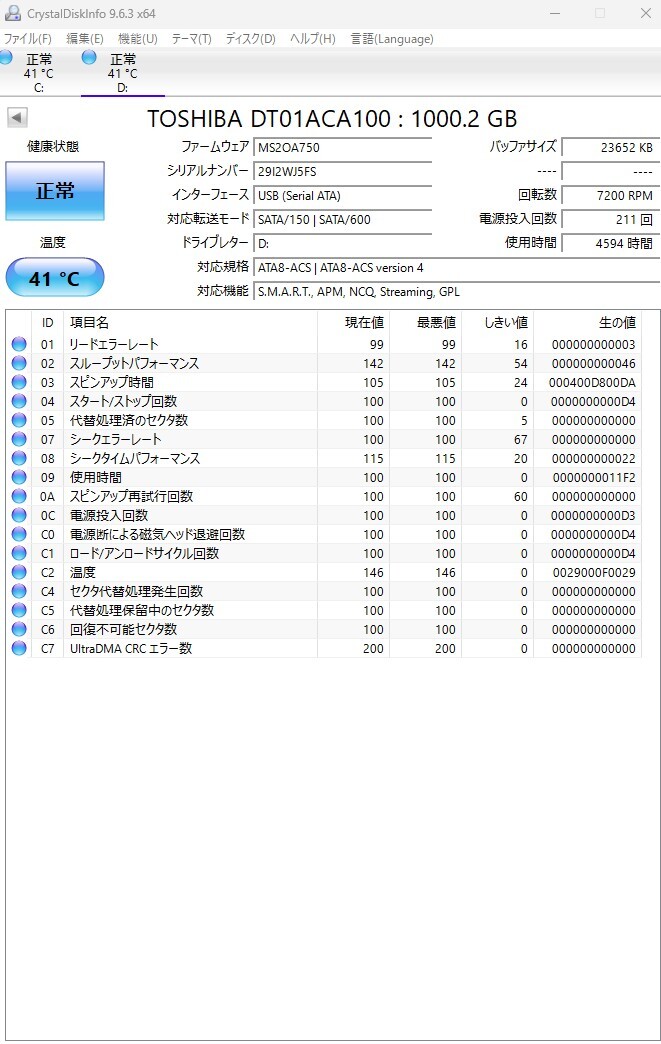The width and height of the screenshot is (661, 1044).
Task: Click the 生の値 column header
Action: pos(587,323)
